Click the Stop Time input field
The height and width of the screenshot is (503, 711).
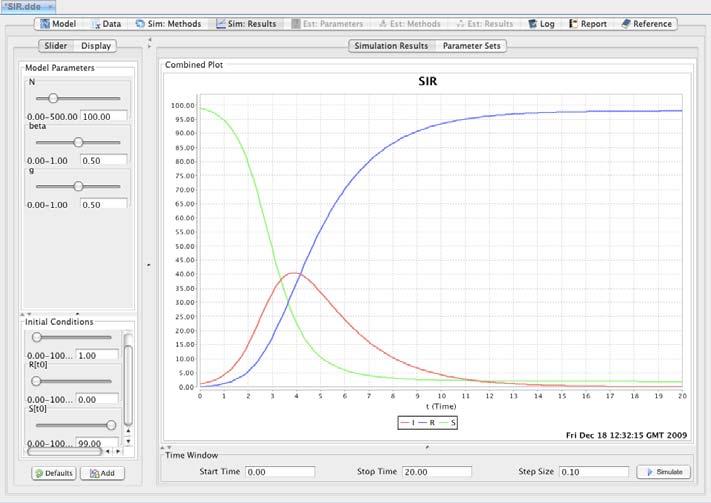[x=437, y=472]
